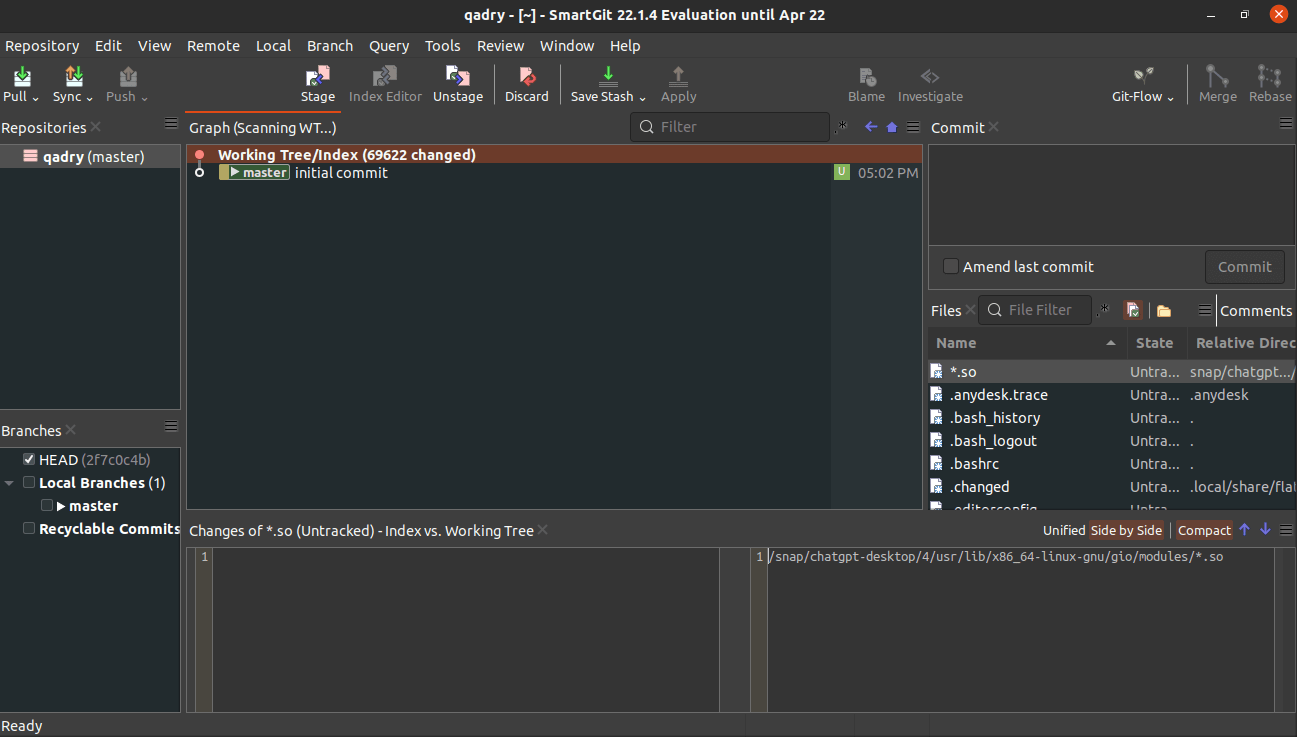This screenshot has width=1297, height=737.
Task: Open the Graph panel hamburger menu
Action: coord(913,127)
